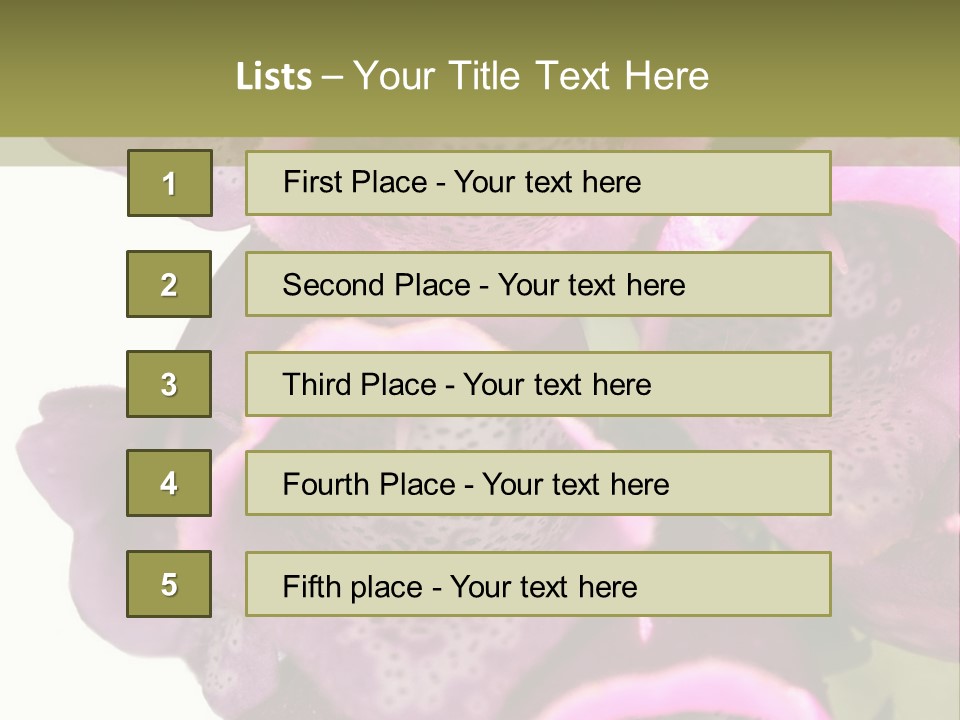
Task: Click the number 3 box
Action: [x=169, y=384]
